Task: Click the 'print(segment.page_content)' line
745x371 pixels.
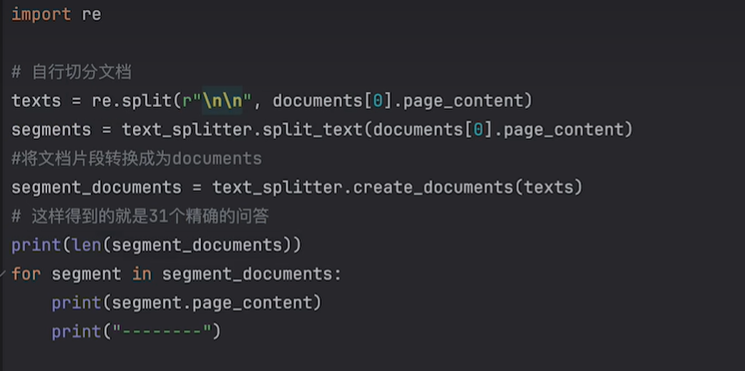Action: (187, 303)
